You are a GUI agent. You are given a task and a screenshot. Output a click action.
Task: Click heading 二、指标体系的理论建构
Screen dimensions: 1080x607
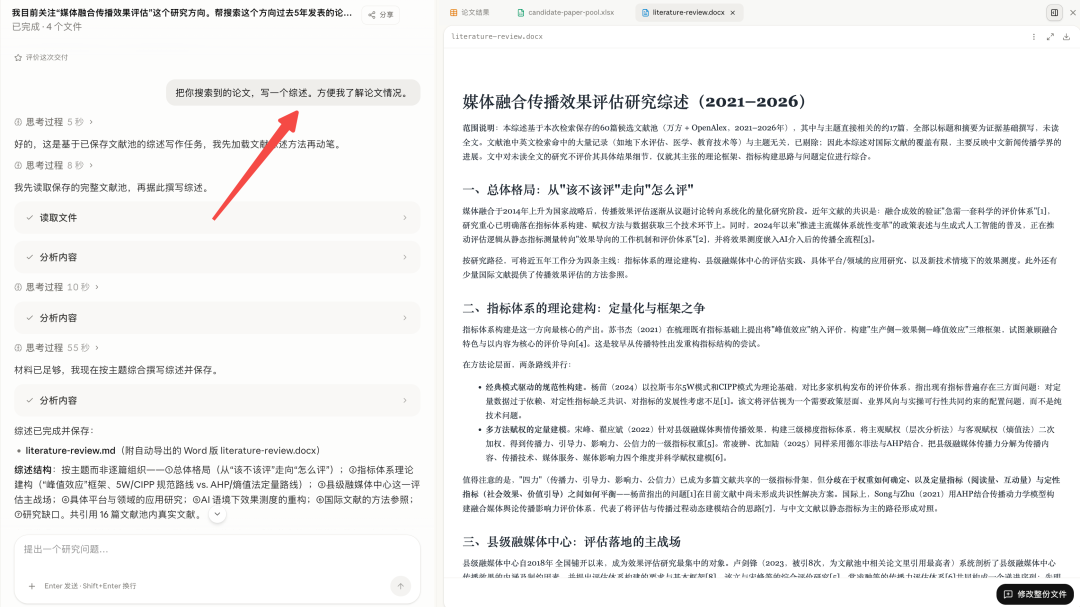(x=583, y=308)
